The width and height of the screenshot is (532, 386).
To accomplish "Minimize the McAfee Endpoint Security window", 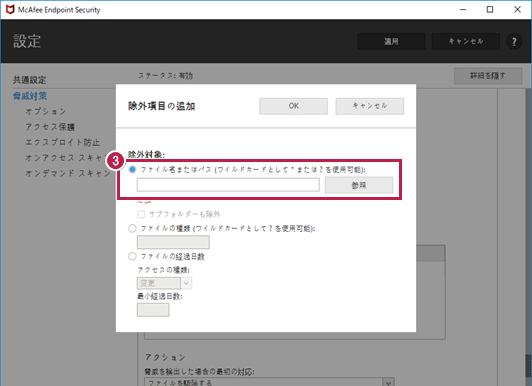I will pos(463,9).
